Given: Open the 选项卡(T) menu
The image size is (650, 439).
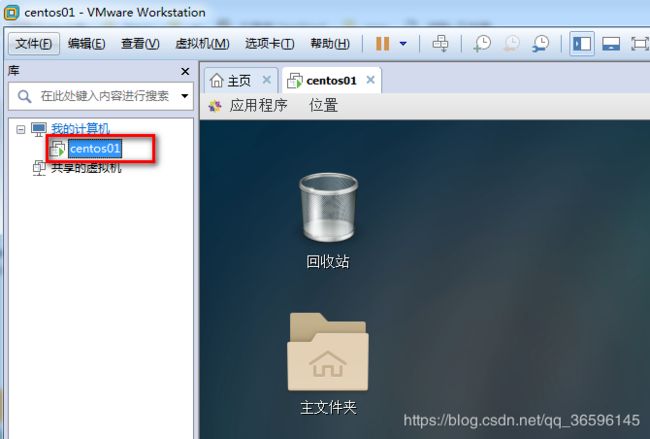Looking at the screenshot, I should tap(269, 44).
